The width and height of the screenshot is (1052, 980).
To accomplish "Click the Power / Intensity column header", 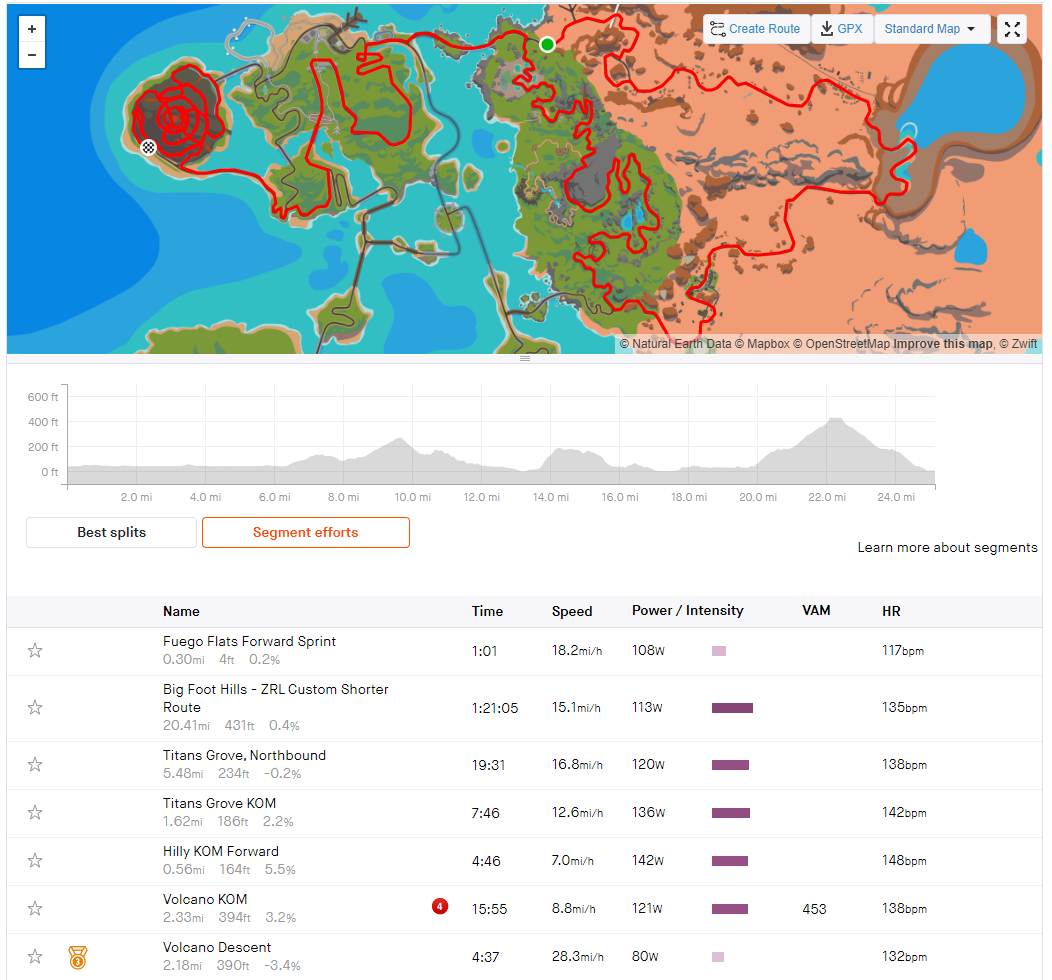I will (x=688, y=610).
